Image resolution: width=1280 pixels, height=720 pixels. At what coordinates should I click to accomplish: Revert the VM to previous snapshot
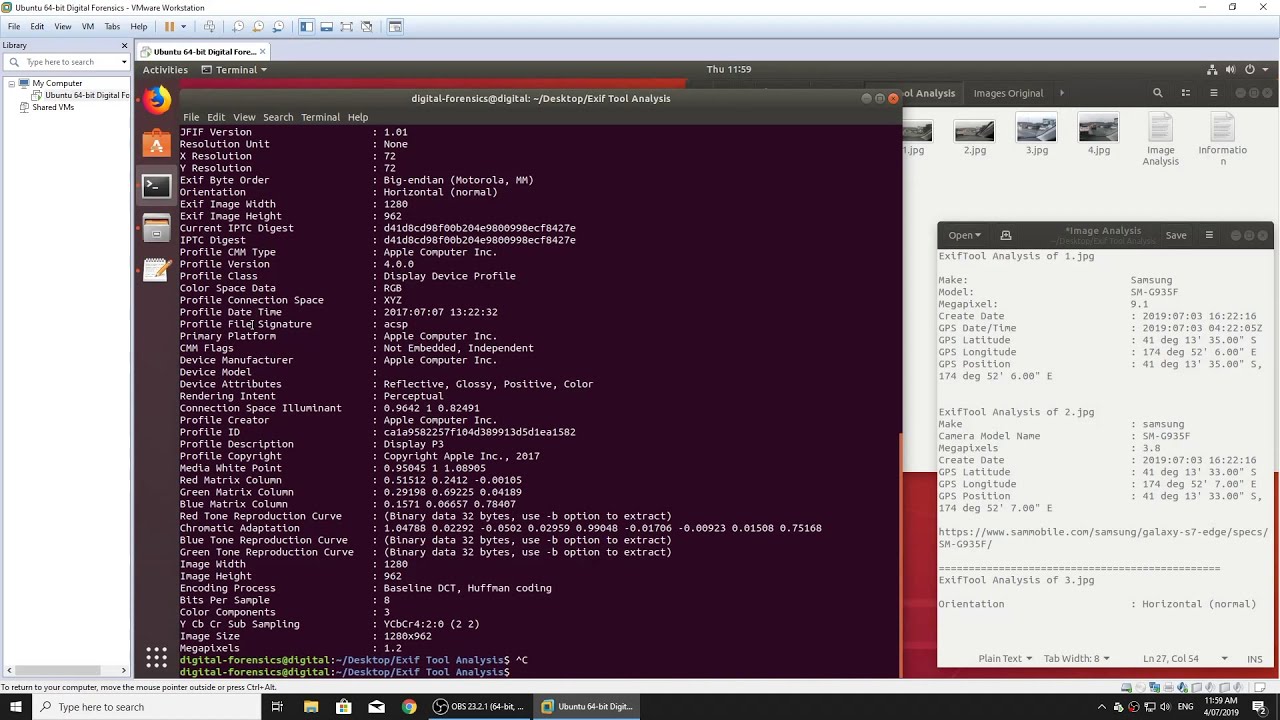258,27
